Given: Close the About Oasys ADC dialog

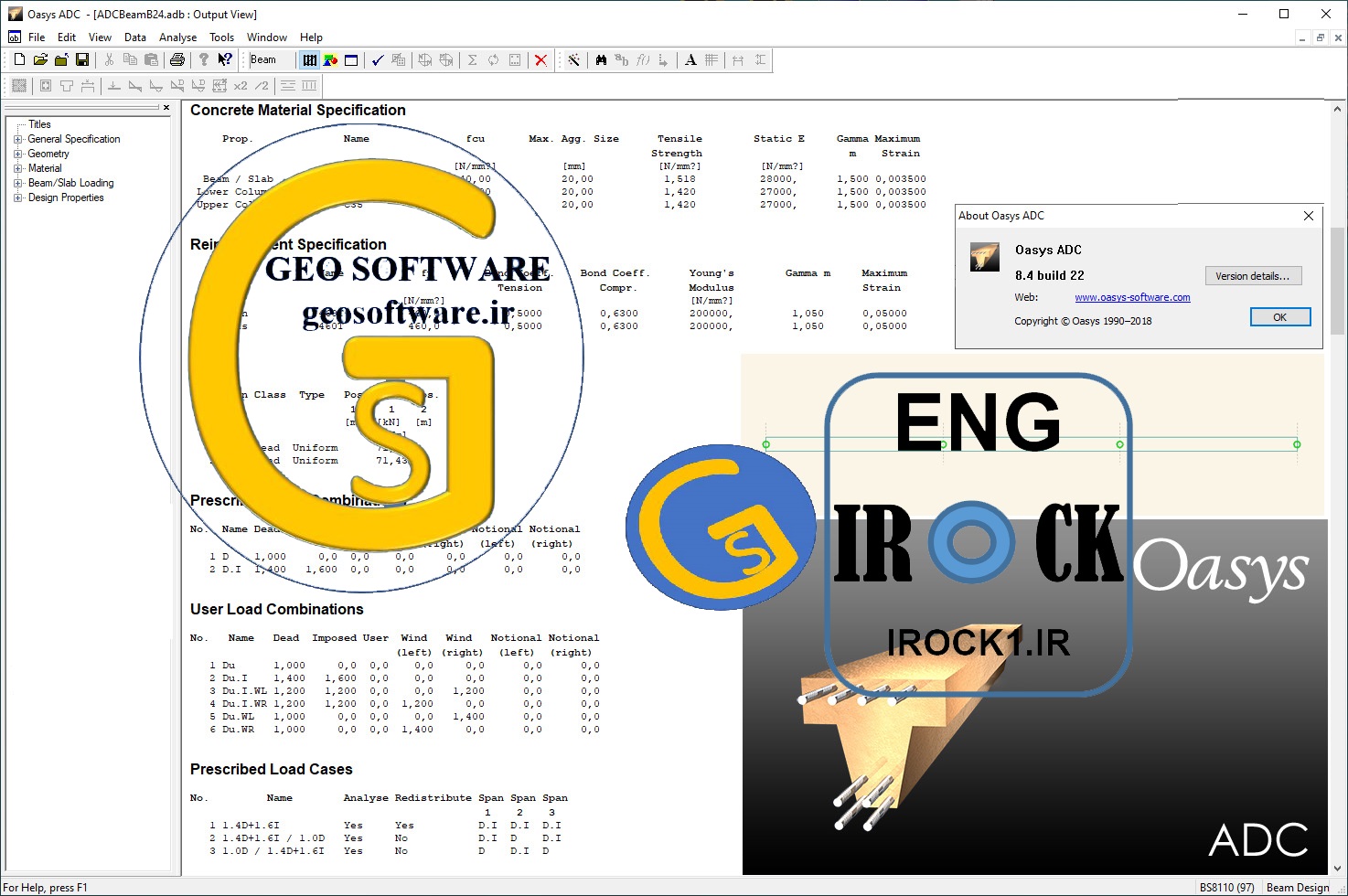Looking at the screenshot, I should [1309, 216].
